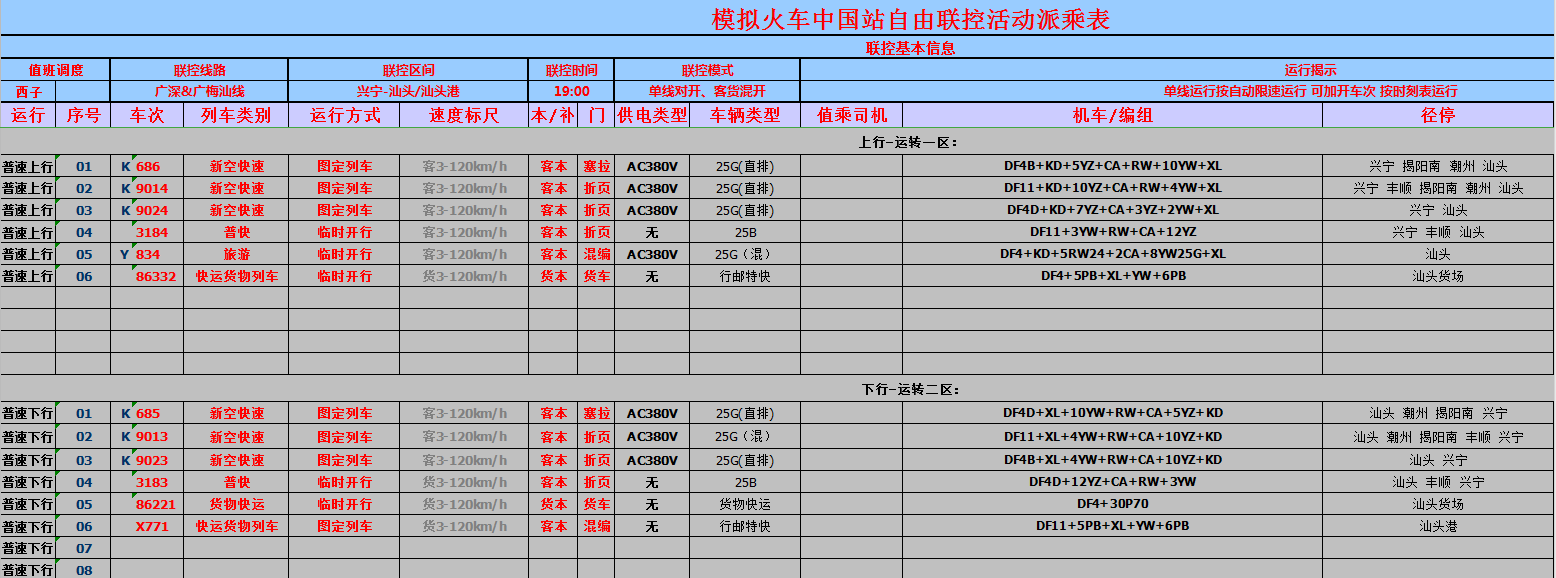Select the Y 834 train number cell

pos(147,255)
